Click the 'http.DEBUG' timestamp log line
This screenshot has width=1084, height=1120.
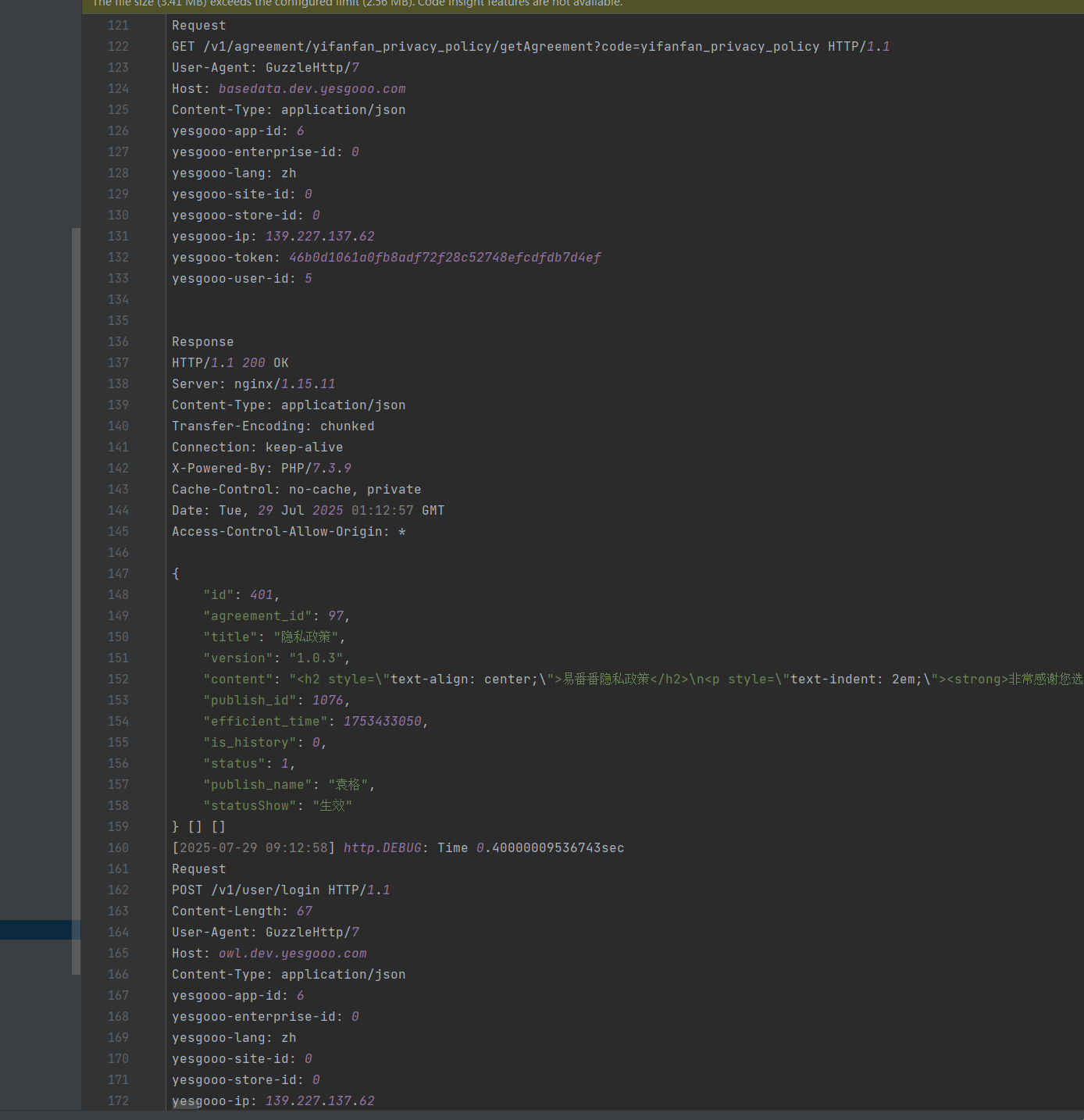point(398,848)
